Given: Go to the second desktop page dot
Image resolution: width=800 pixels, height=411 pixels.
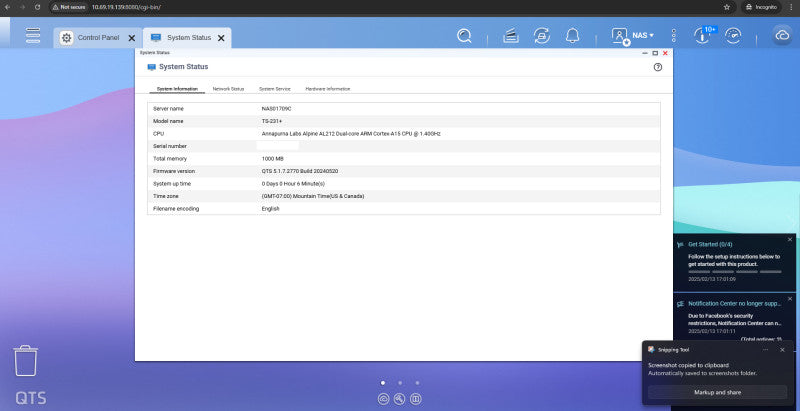Looking at the screenshot, I should [x=400, y=383].
